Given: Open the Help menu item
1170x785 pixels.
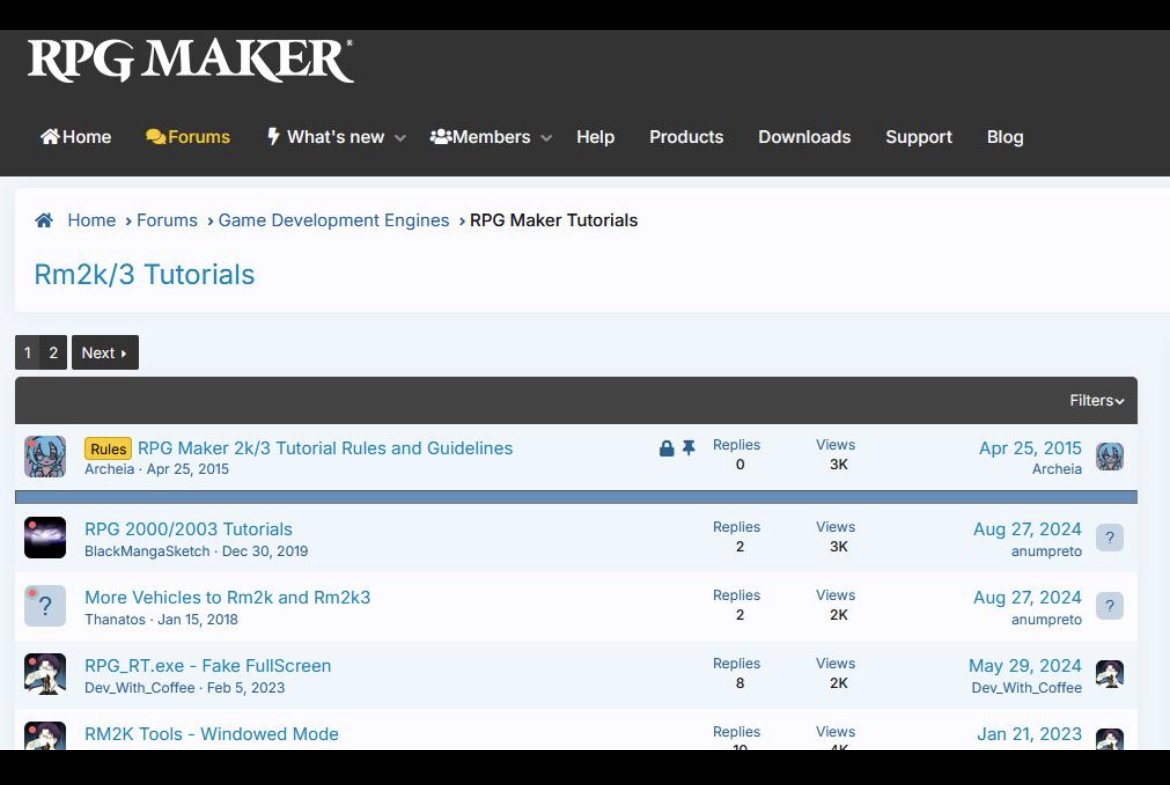Looking at the screenshot, I should 595,137.
